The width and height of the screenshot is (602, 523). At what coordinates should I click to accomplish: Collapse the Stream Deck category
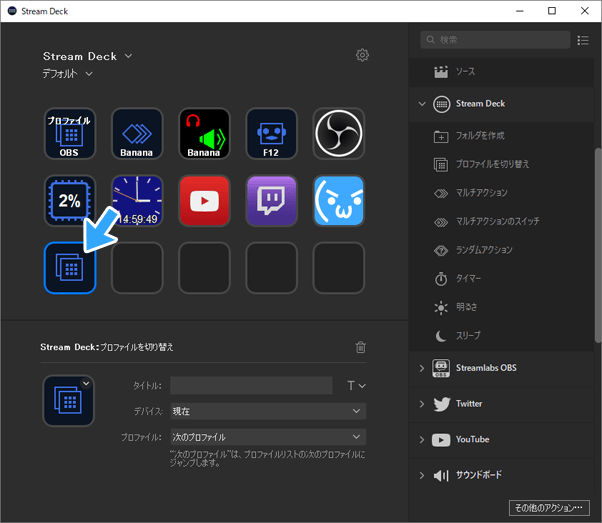click(422, 104)
